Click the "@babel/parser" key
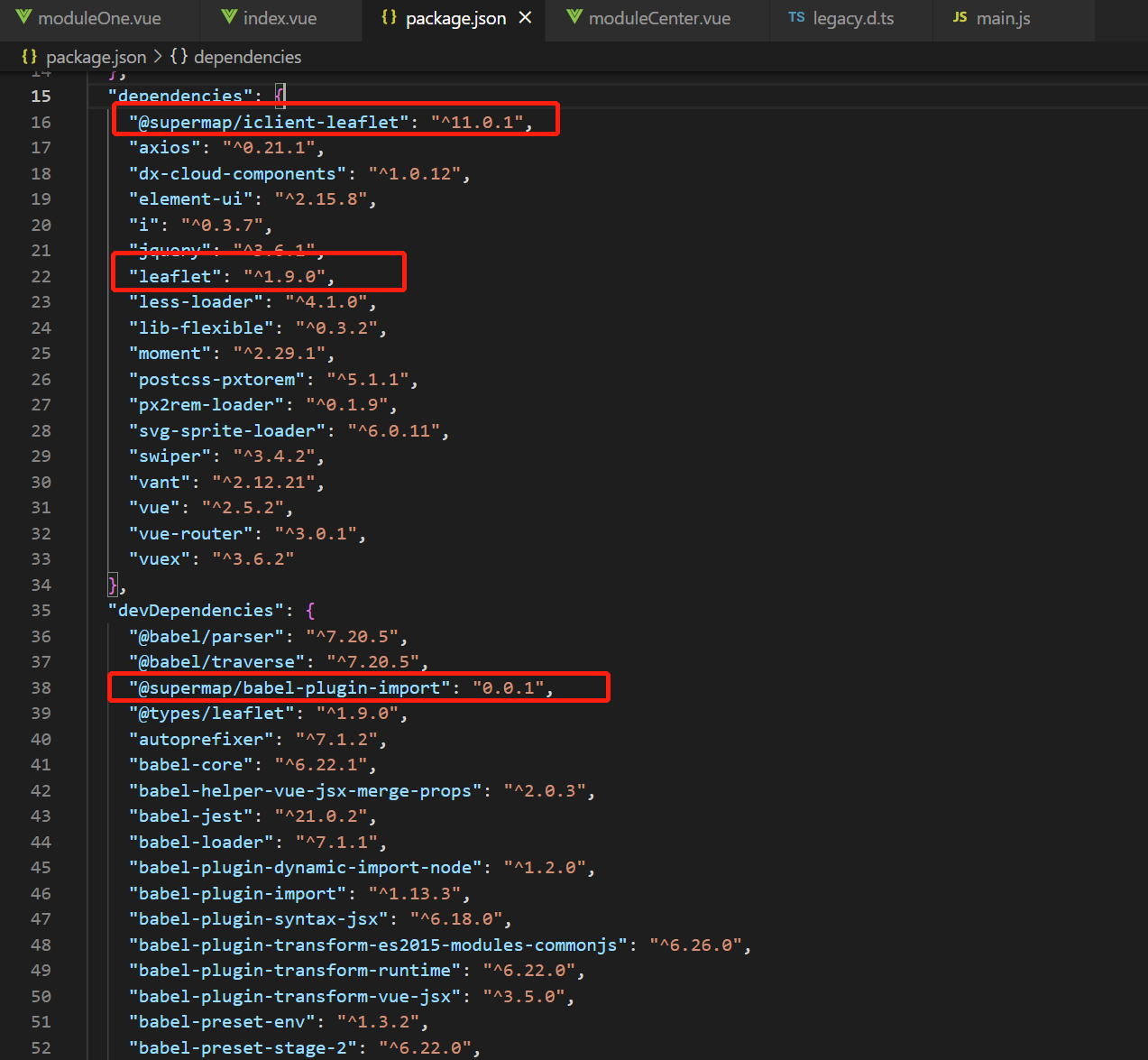 tap(207, 637)
